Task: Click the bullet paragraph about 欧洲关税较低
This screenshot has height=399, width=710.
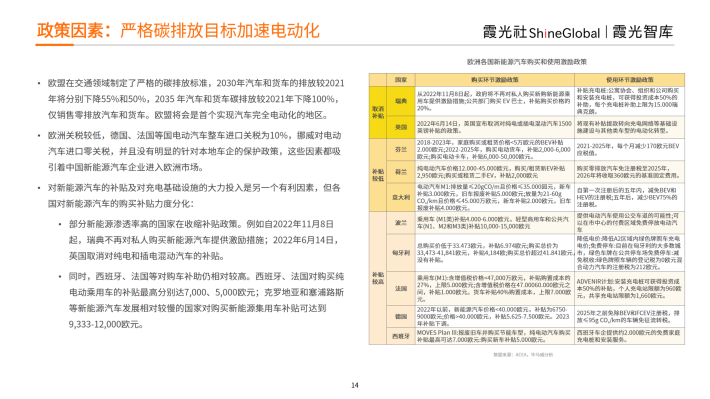Action: pyautogui.click(x=195, y=151)
